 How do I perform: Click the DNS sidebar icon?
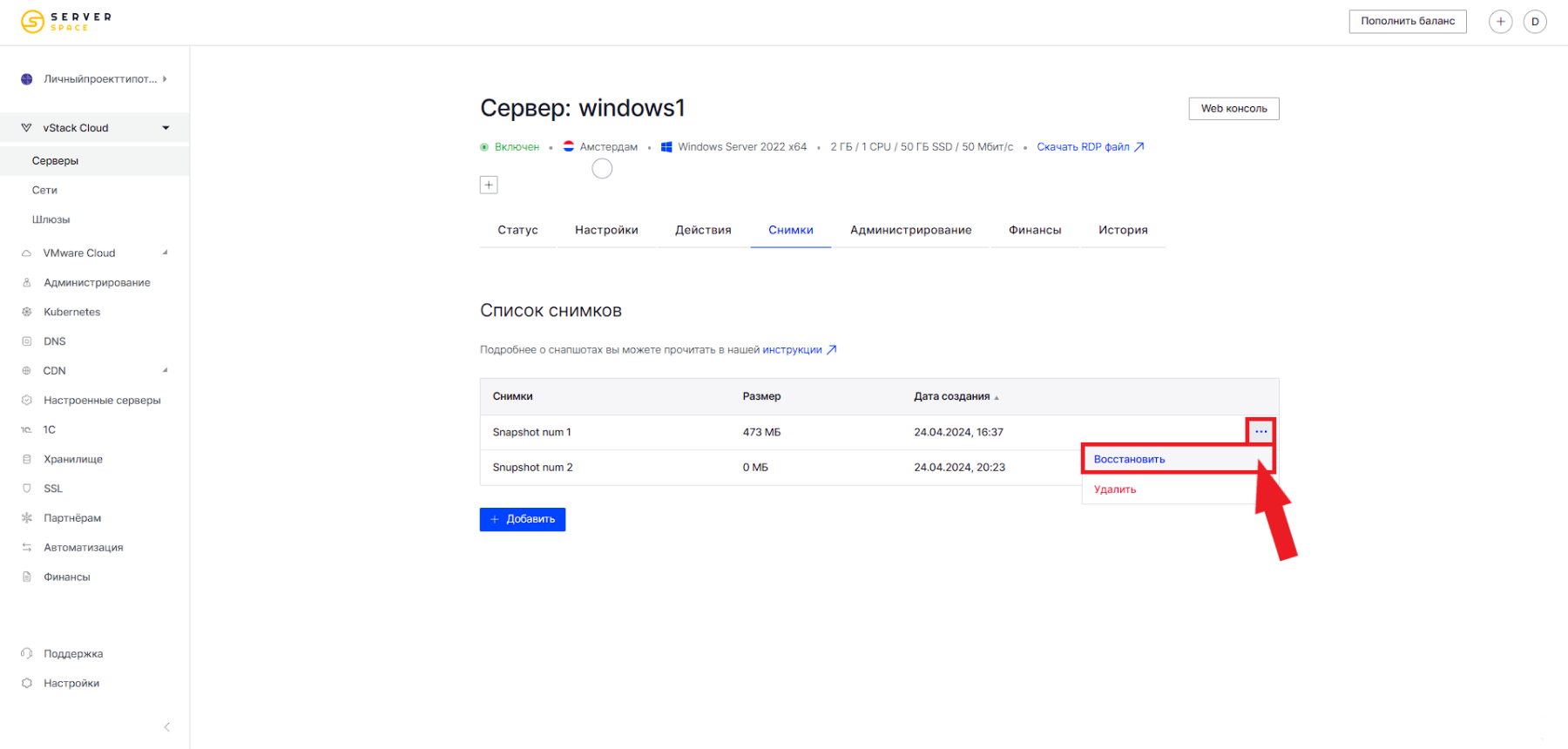pos(26,341)
